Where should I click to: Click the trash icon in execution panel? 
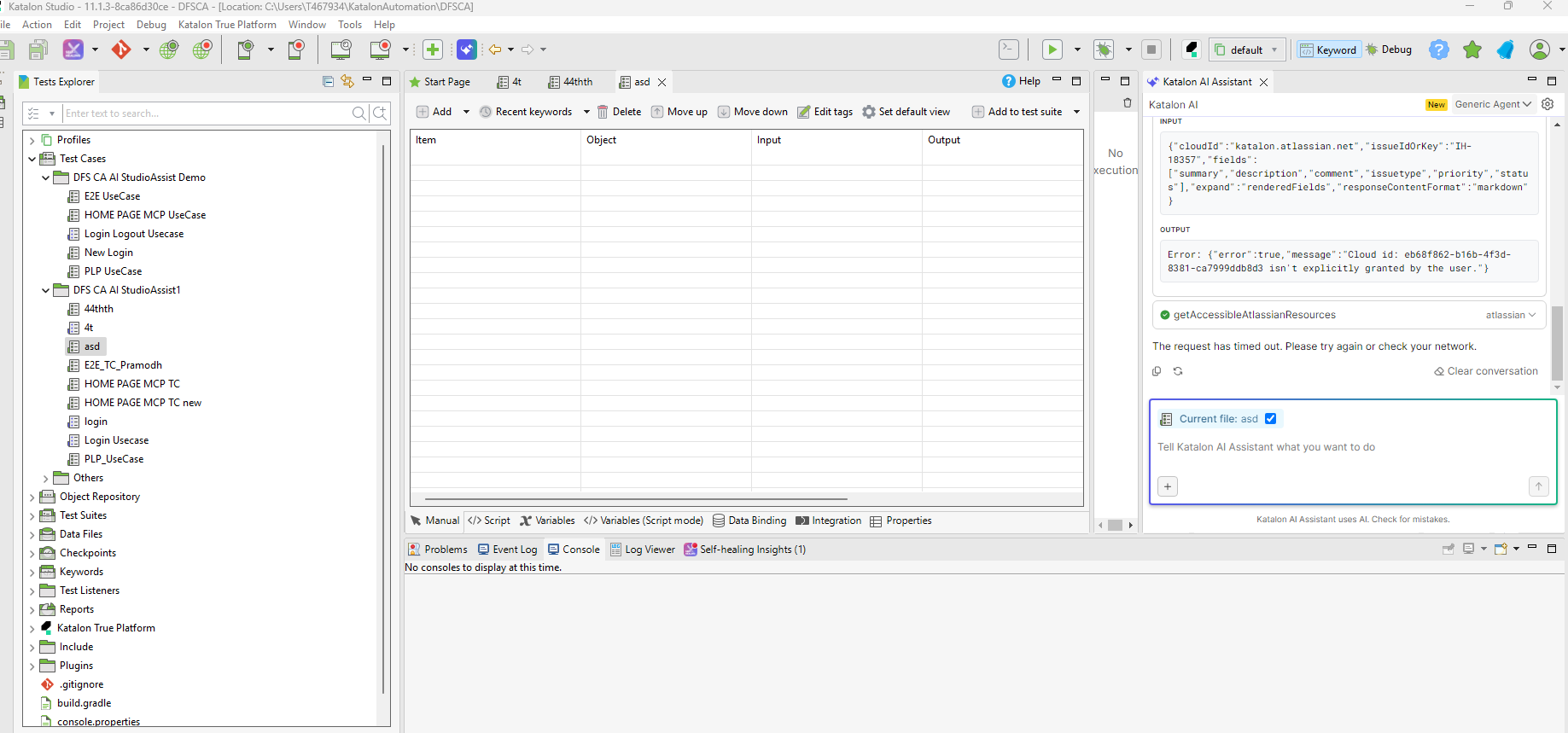[1127, 103]
